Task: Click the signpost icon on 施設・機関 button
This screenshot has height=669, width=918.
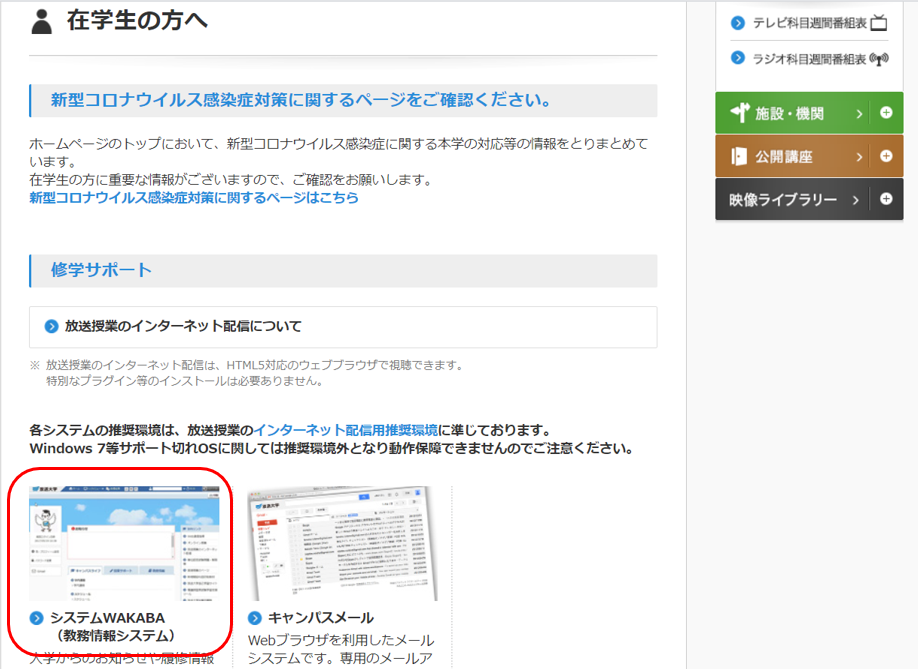Action: (x=740, y=112)
